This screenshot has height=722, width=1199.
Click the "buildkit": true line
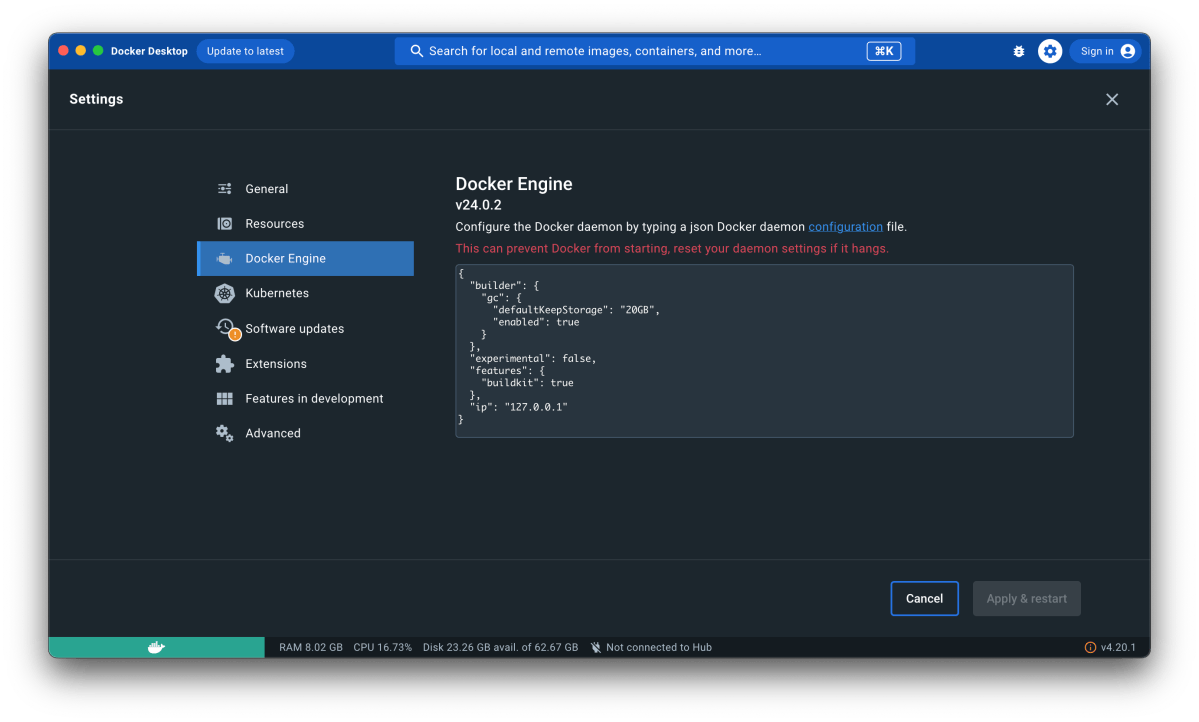point(527,382)
